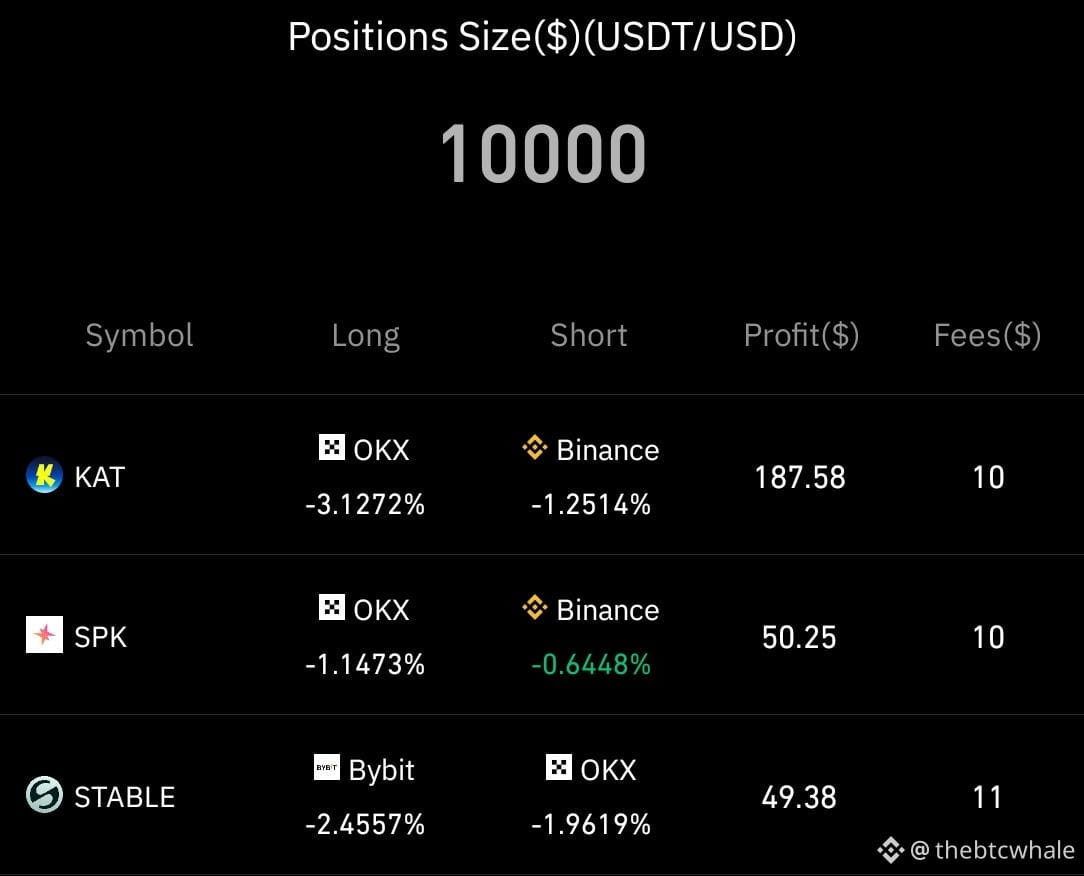Click the green -0.6448% SPK short rate
This screenshot has width=1084, height=876.
tap(591, 664)
